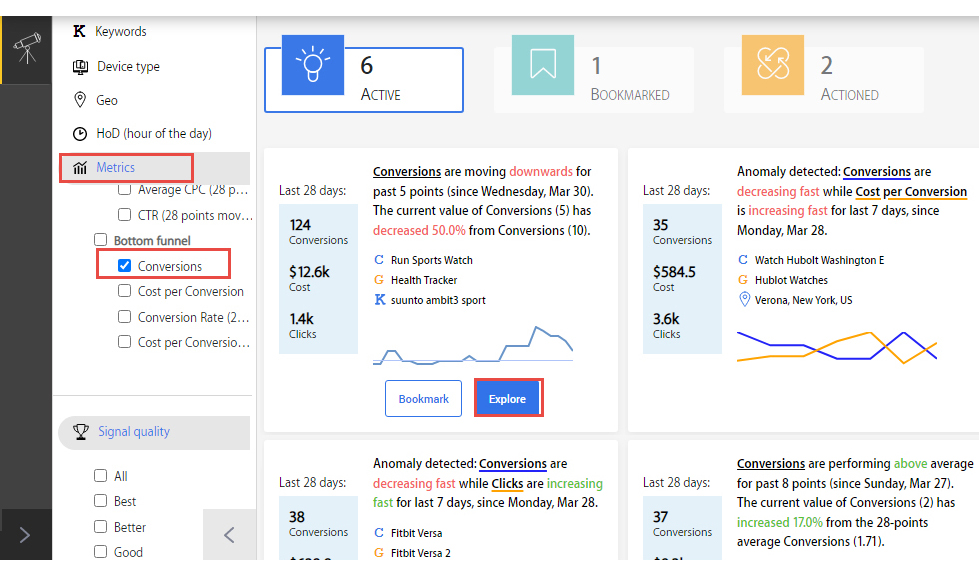Uncheck the Conversions checkbox
This screenshot has height=576, width=979.
tap(124, 266)
